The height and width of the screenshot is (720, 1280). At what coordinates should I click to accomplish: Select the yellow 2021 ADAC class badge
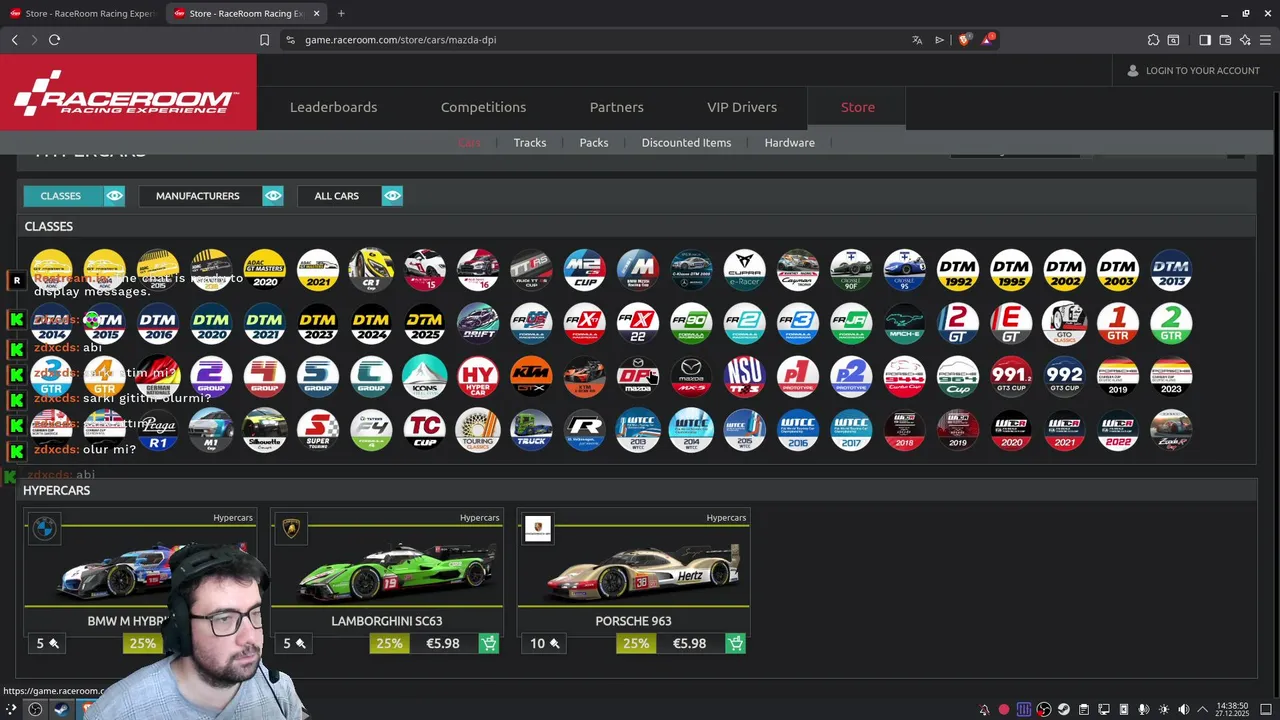pyautogui.click(x=318, y=269)
